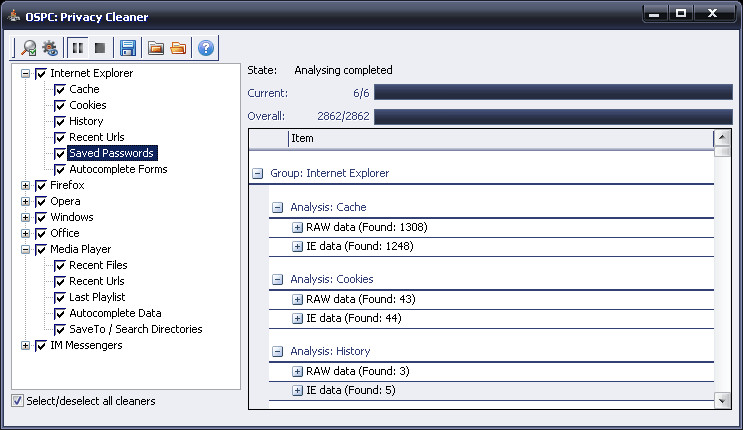Toggle the Last Playlist checkbox
Viewport: 743px width, 430px height.
point(60,297)
